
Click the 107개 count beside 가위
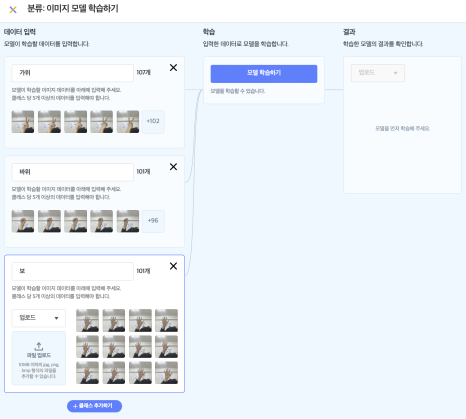[x=144, y=72]
